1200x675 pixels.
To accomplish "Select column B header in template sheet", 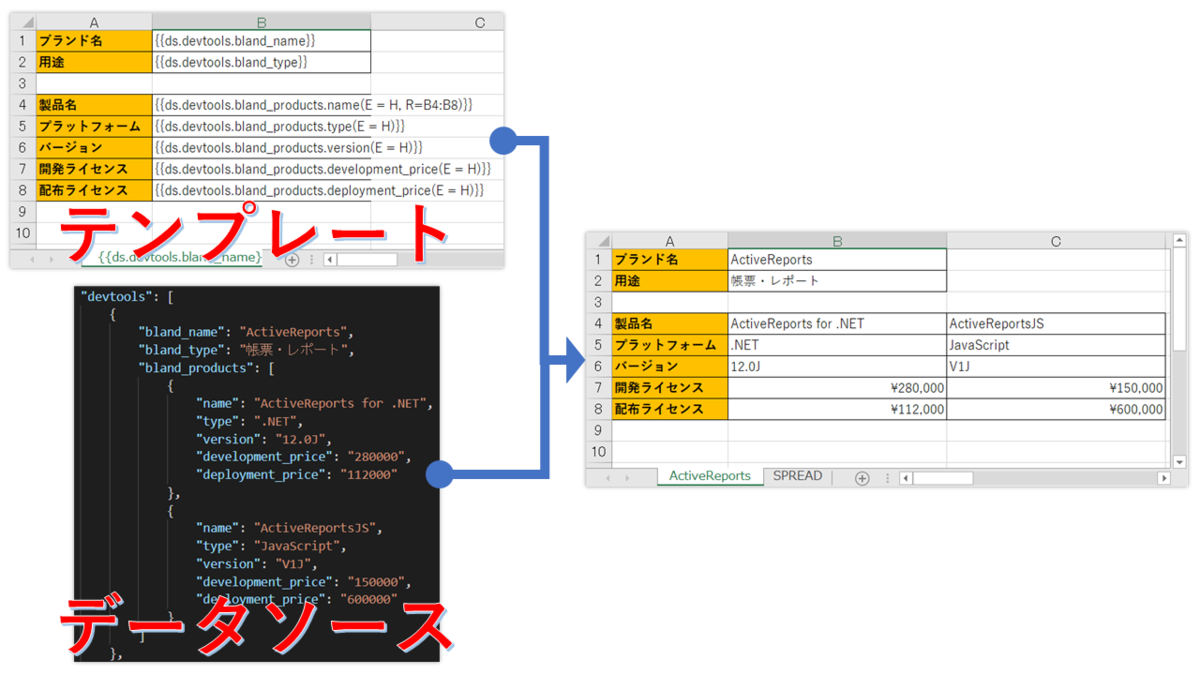I will [262, 22].
